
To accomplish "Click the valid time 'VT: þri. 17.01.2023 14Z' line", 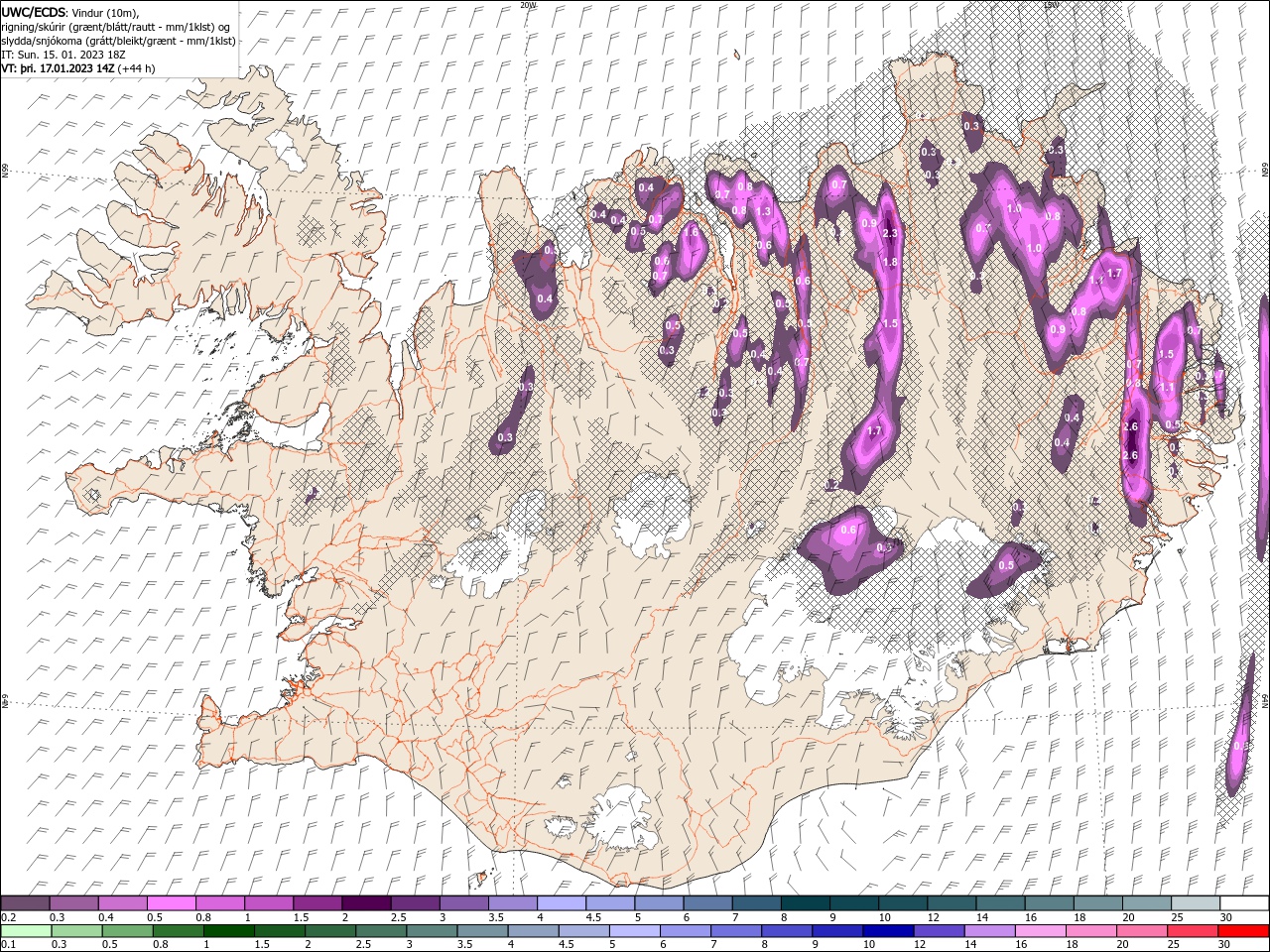I will click(x=78, y=68).
